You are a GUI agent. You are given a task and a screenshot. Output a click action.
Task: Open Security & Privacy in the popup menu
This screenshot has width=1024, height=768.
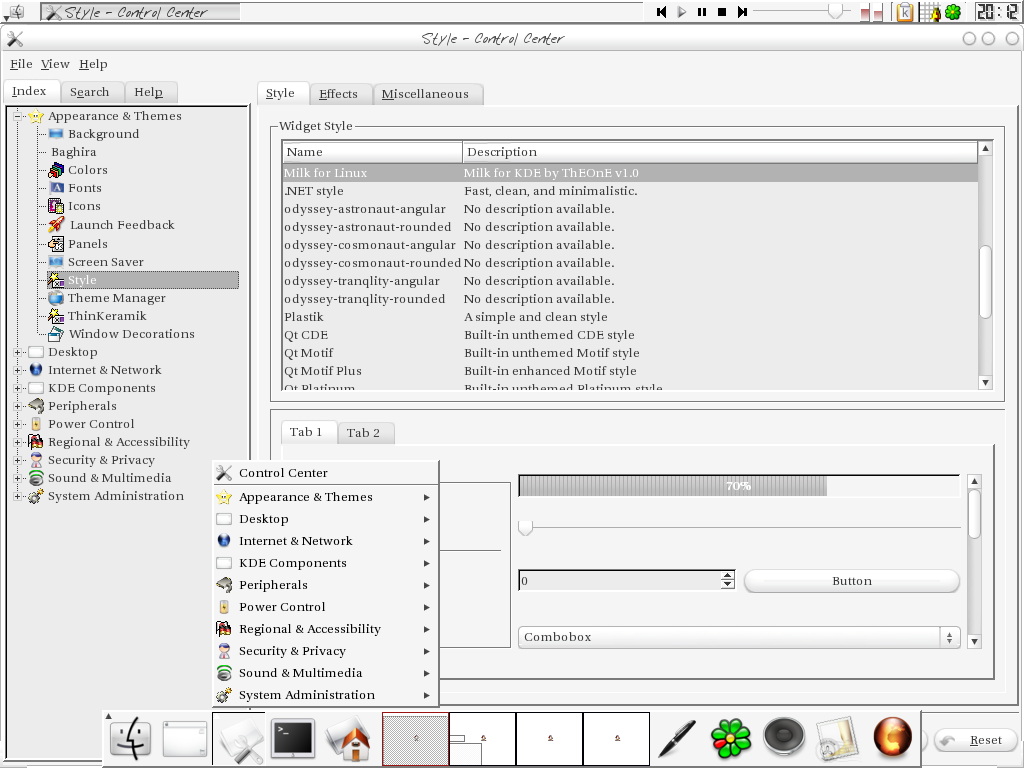coord(327,651)
